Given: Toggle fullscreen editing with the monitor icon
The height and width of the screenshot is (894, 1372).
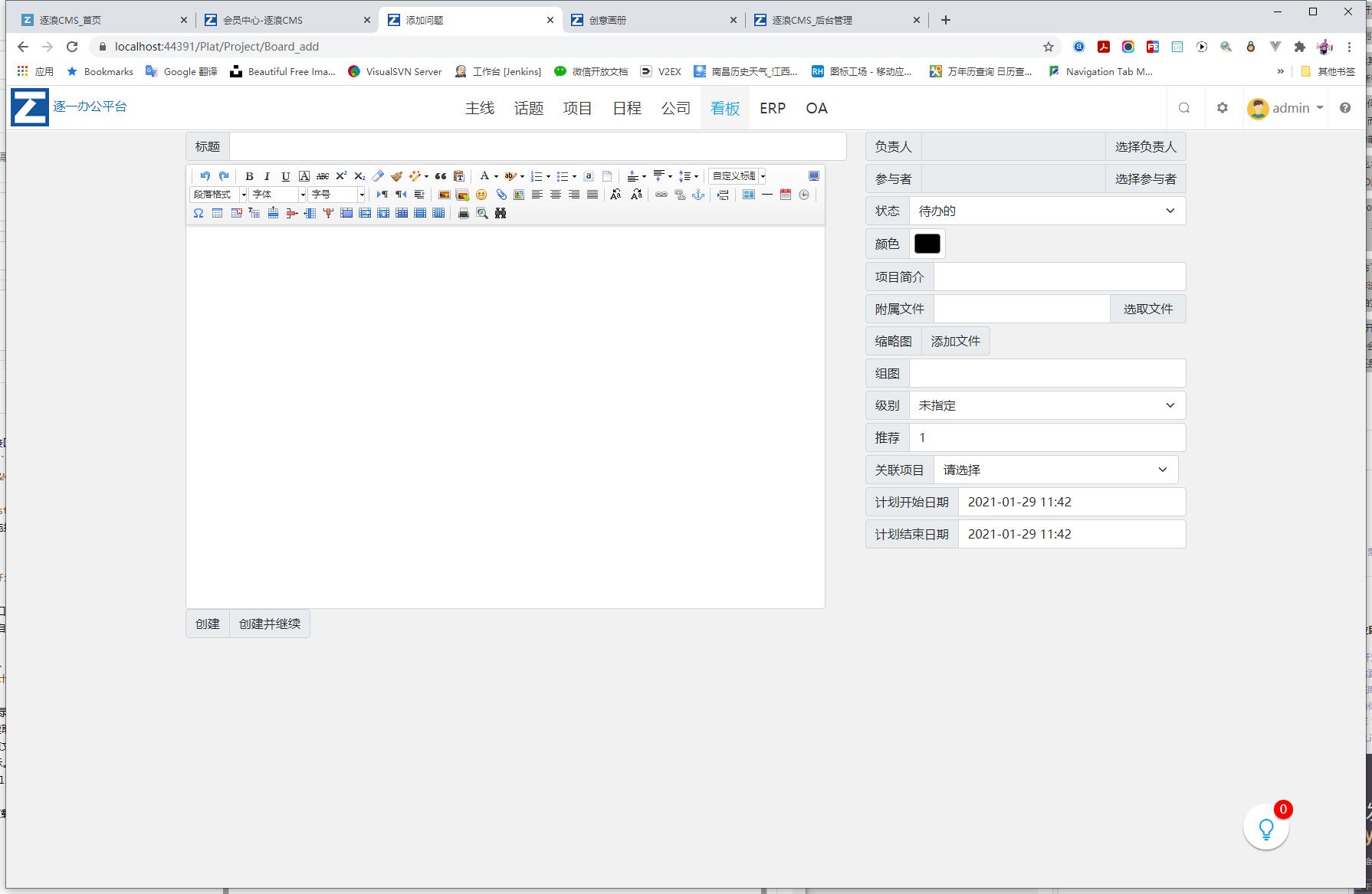Looking at the screenshot, I should pos(812,176).
